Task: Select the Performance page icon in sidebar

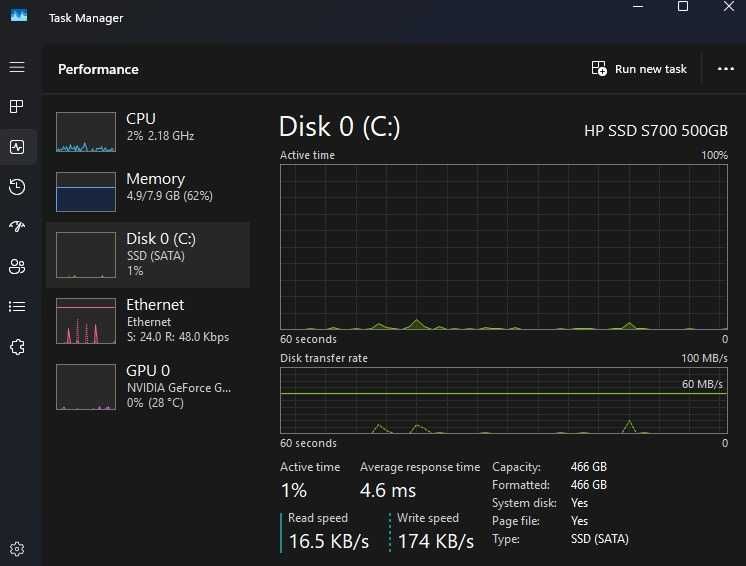Action: (17, 147)
